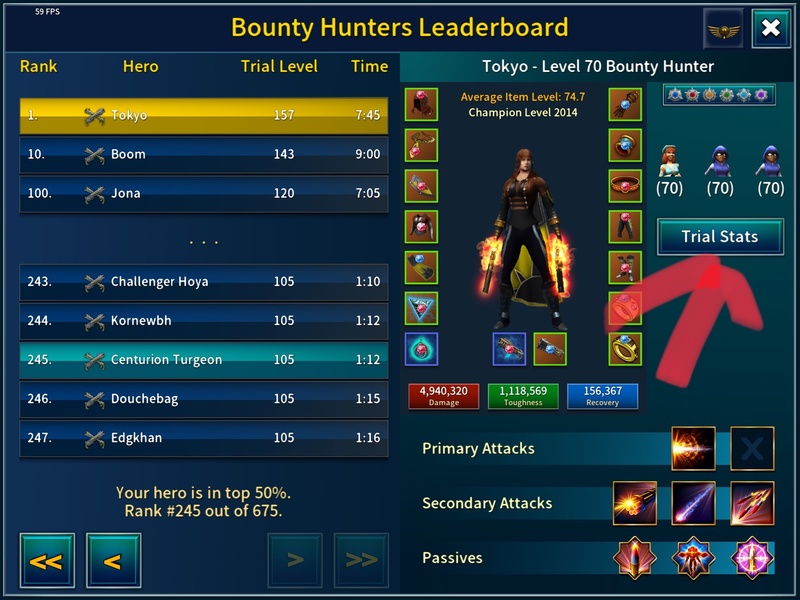This screenshot has width=800, height=600.
Task: Click the golden wings emblem icon
Action: tap(723, 29)
